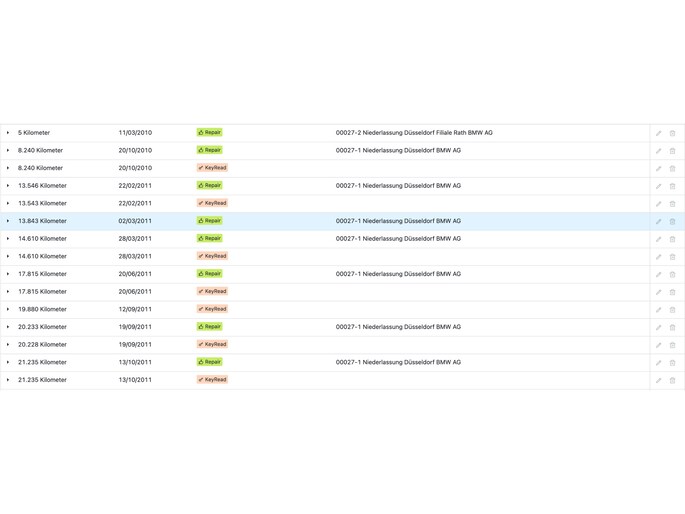Click pencil icon for the 13.546 Kilometer row
685x514 pixels.
(658, 186)
